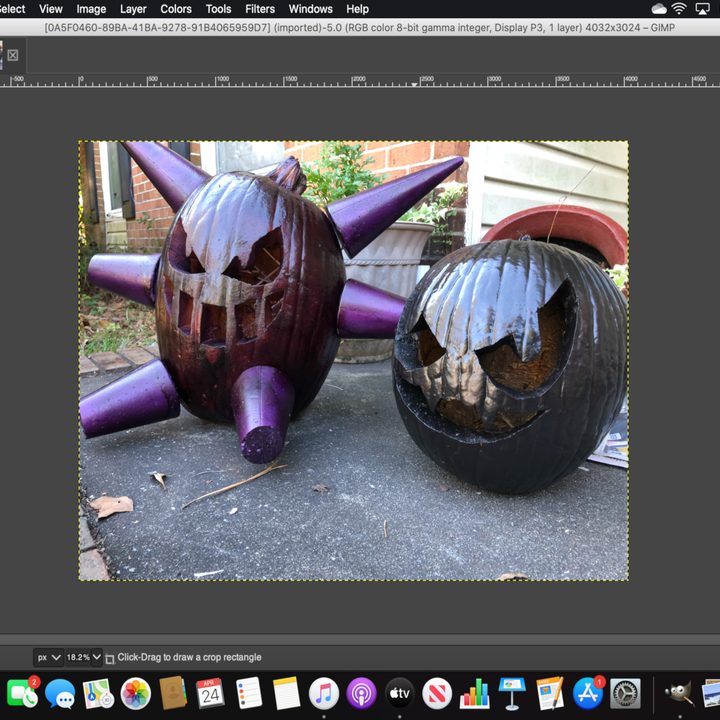Open the Image menu
The image size is (720, 720).
click(91, 9)
